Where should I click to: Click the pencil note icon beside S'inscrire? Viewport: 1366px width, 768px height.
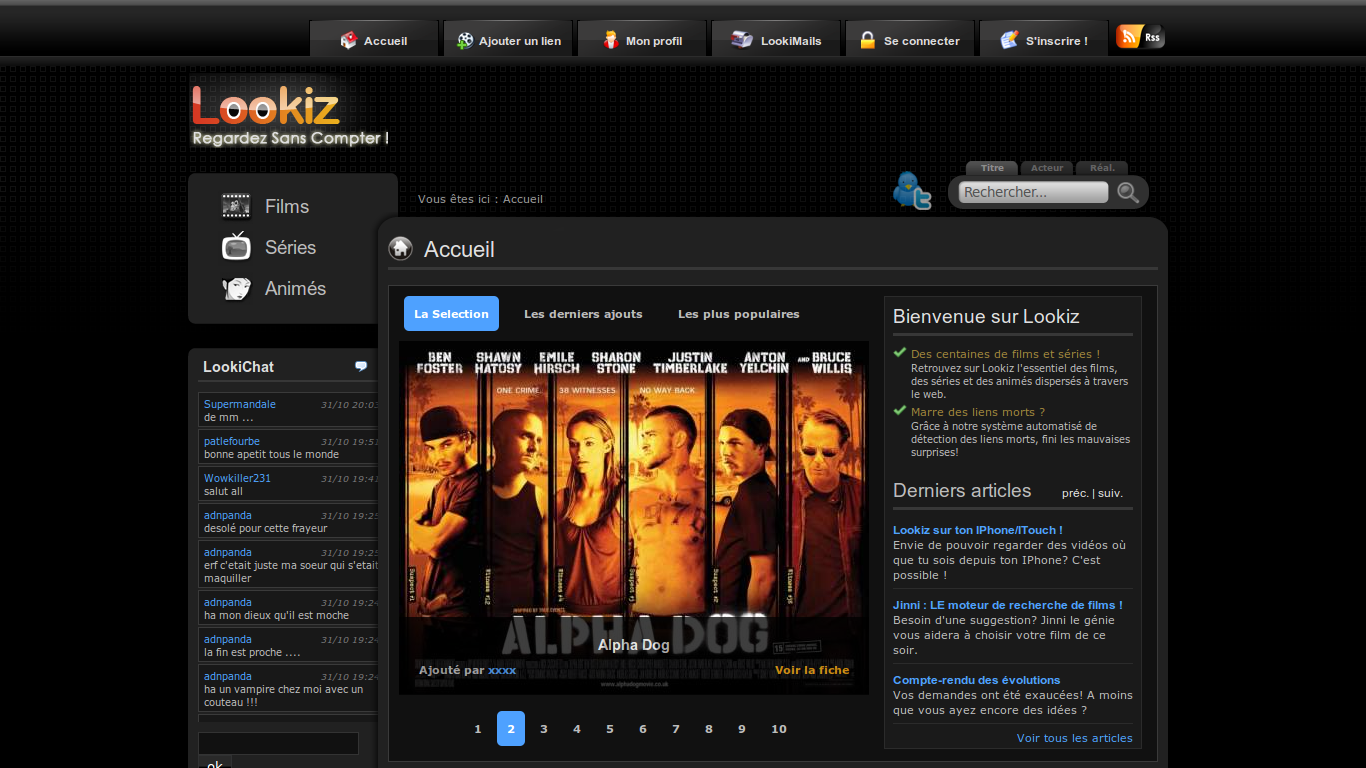click(x=1009, y=40)
